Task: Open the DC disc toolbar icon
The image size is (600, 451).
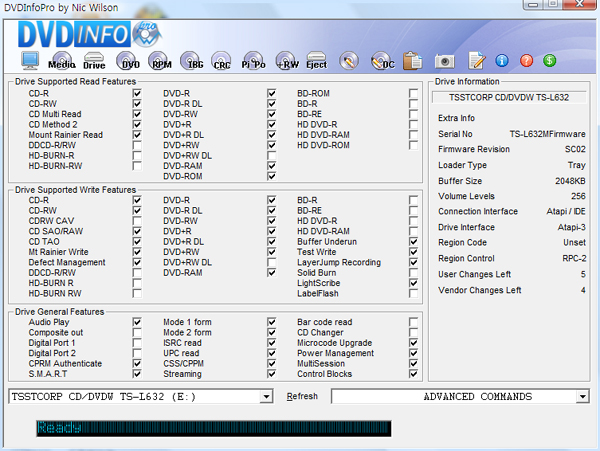Action: 383,61
